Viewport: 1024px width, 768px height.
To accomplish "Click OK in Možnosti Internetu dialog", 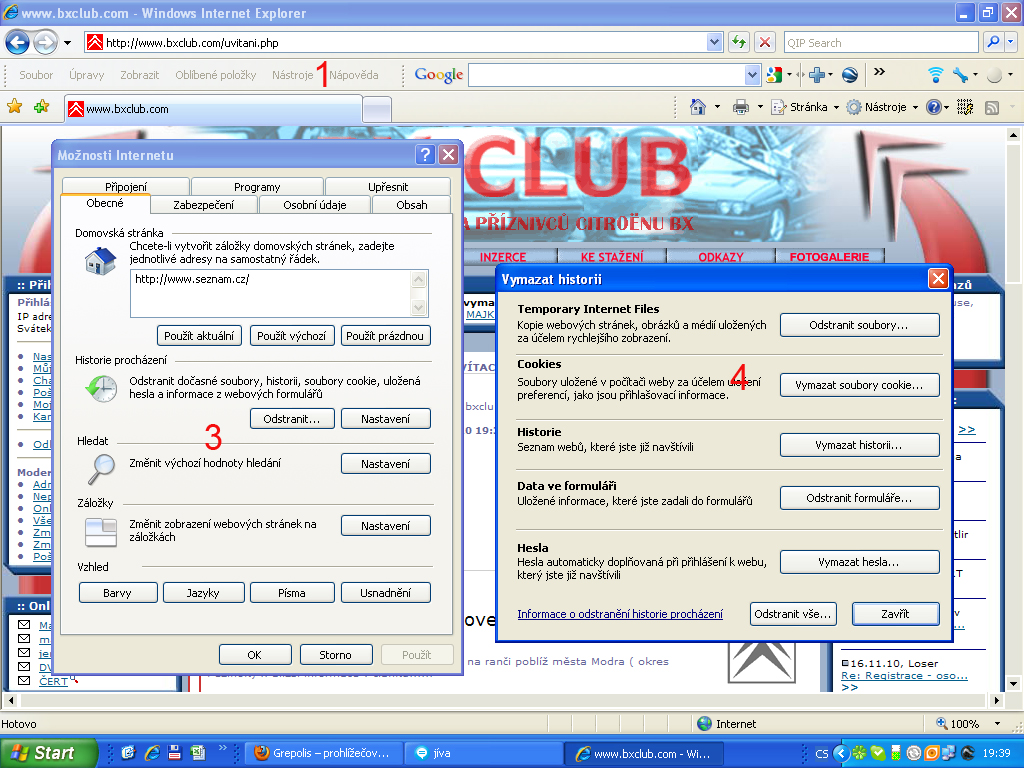I will 255,654.
